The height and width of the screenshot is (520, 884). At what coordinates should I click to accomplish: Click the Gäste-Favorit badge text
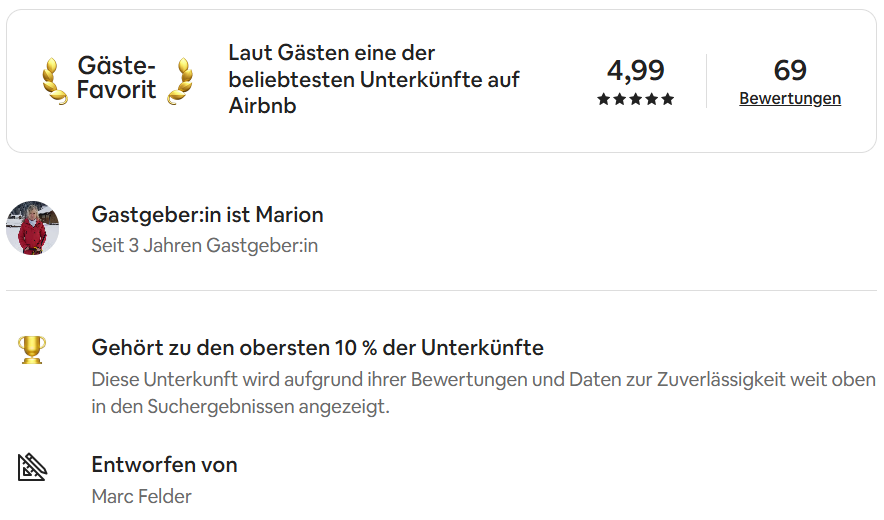coord(117,78)
